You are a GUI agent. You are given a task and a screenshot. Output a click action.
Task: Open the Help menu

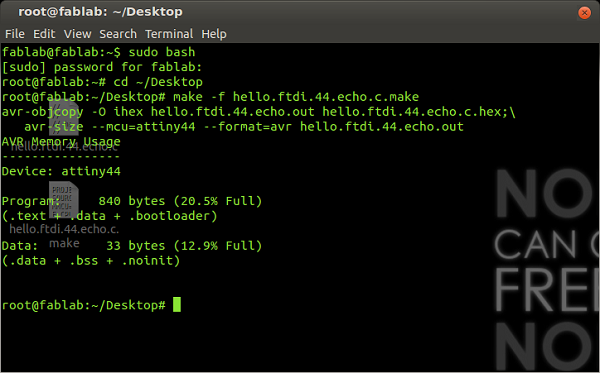214,34
